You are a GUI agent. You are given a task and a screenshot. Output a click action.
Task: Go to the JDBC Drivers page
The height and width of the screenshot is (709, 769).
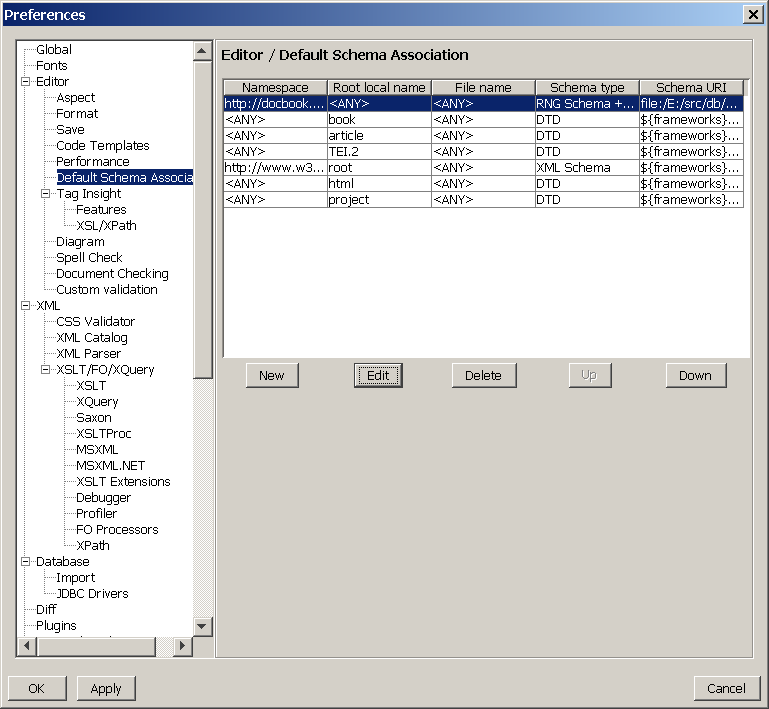click(92, 594)
